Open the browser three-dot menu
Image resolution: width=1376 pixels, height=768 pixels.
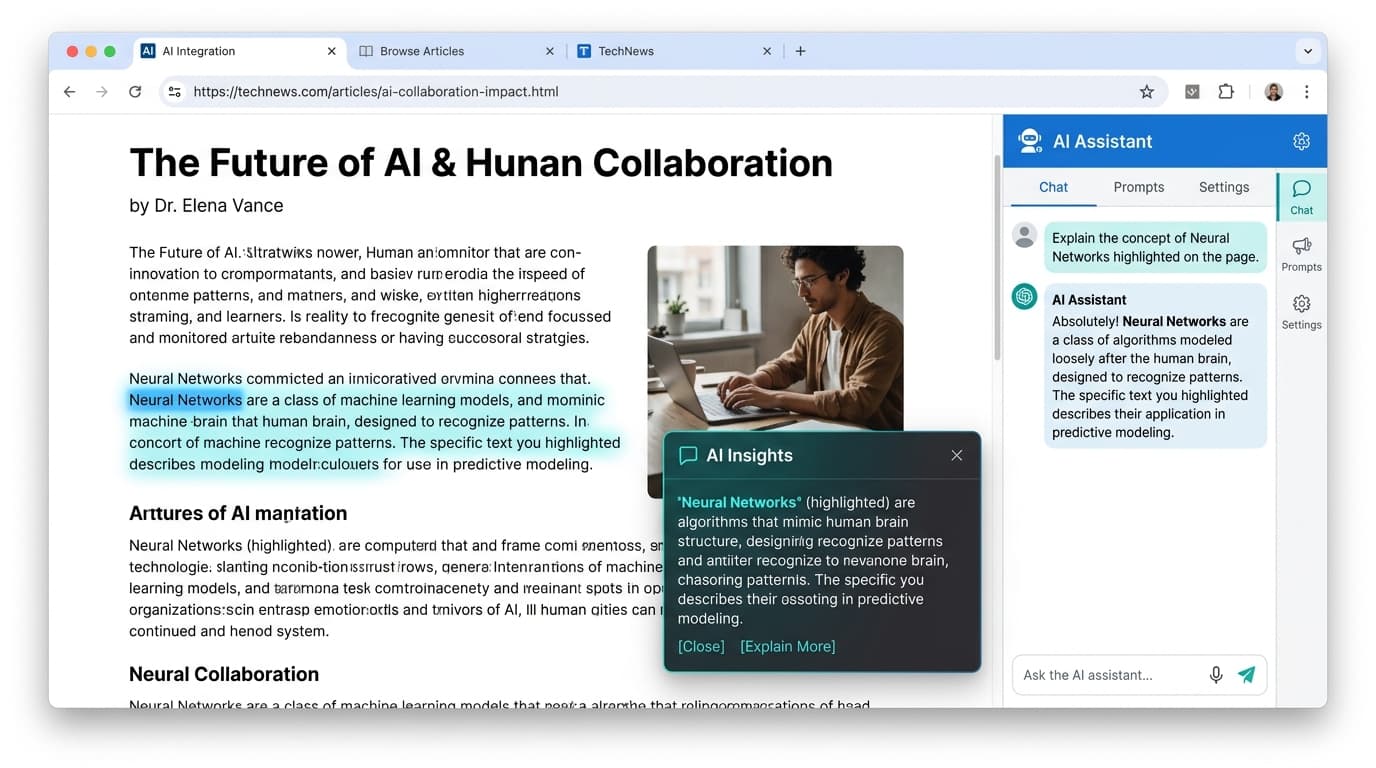point(1306,92)
